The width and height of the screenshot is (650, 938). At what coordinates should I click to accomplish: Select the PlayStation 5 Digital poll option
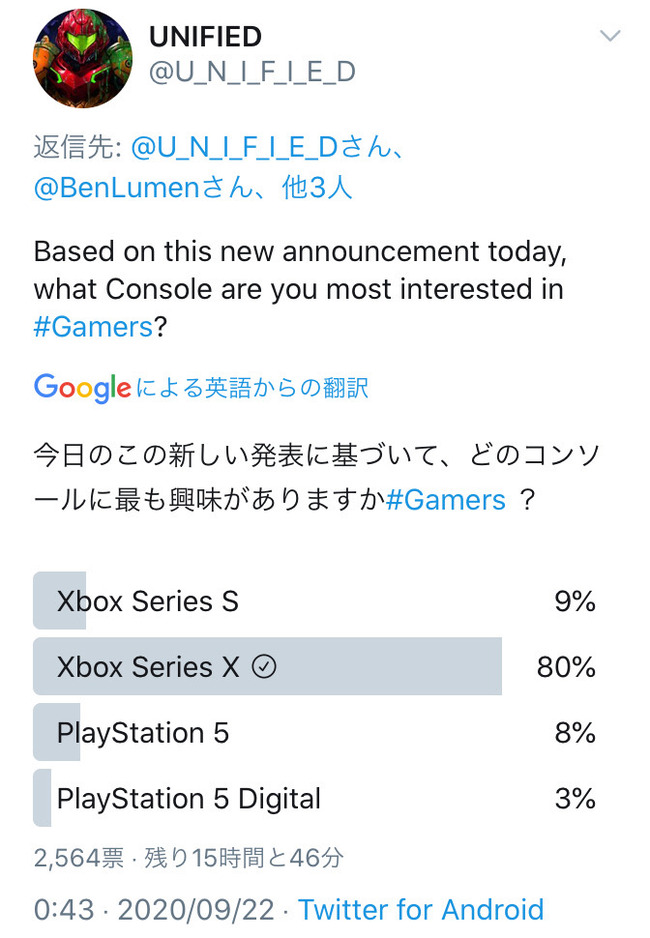[189, 799]
